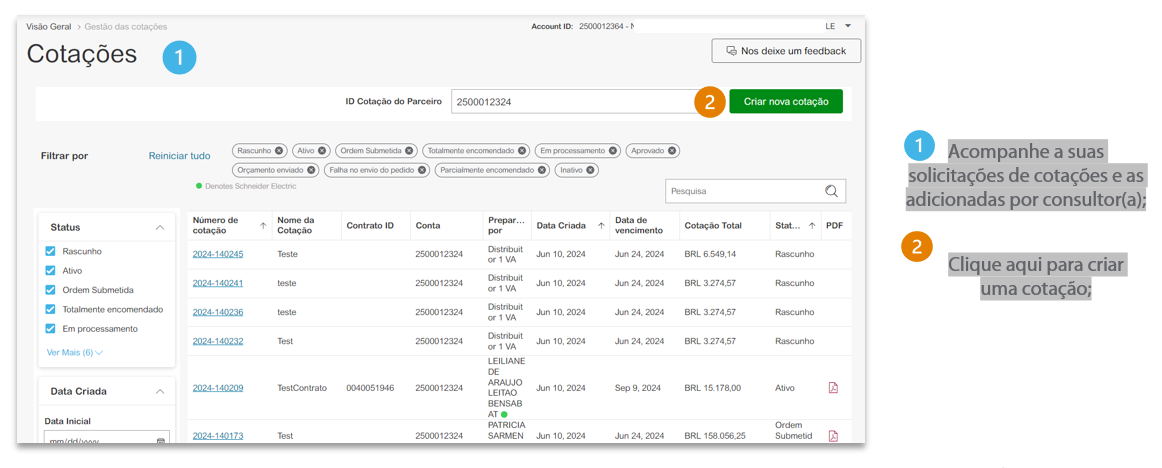Viewport: 1162px width, 468px height.
Task: Click Gestão das cotações breadcrumb
Action: click(126, 26)
